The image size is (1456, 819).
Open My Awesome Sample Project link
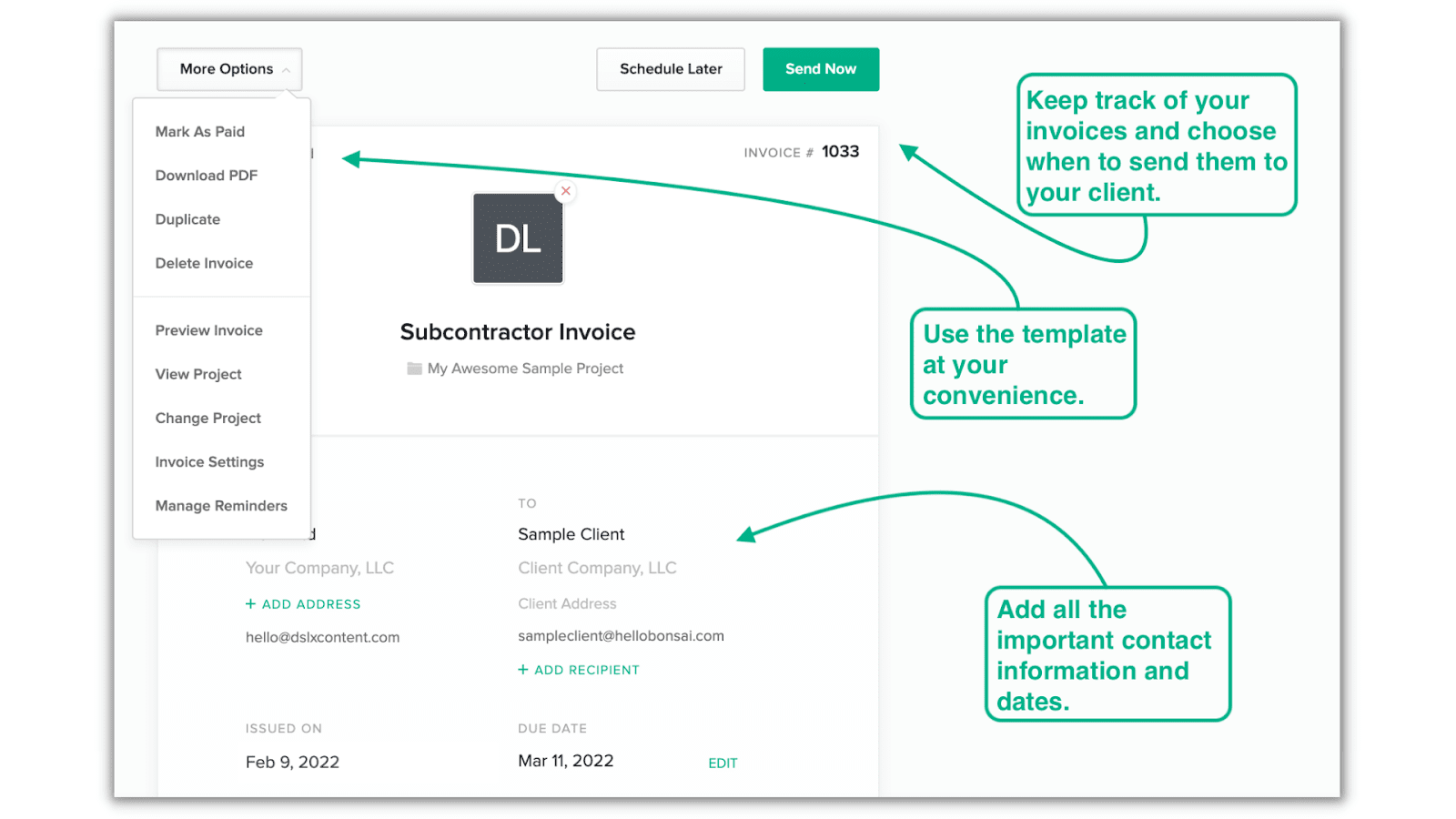(525, 369)
